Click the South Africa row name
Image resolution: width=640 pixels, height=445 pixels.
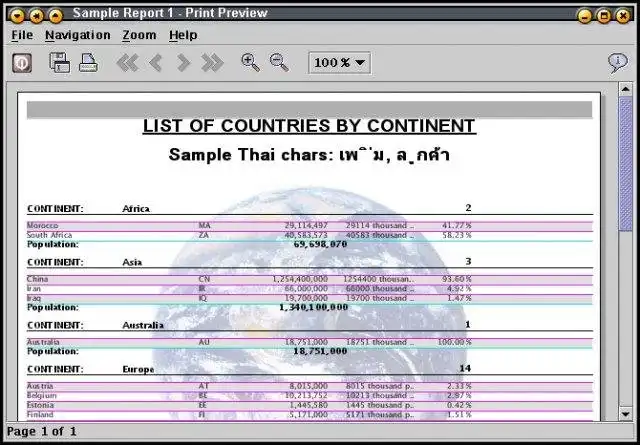[49, 235]
